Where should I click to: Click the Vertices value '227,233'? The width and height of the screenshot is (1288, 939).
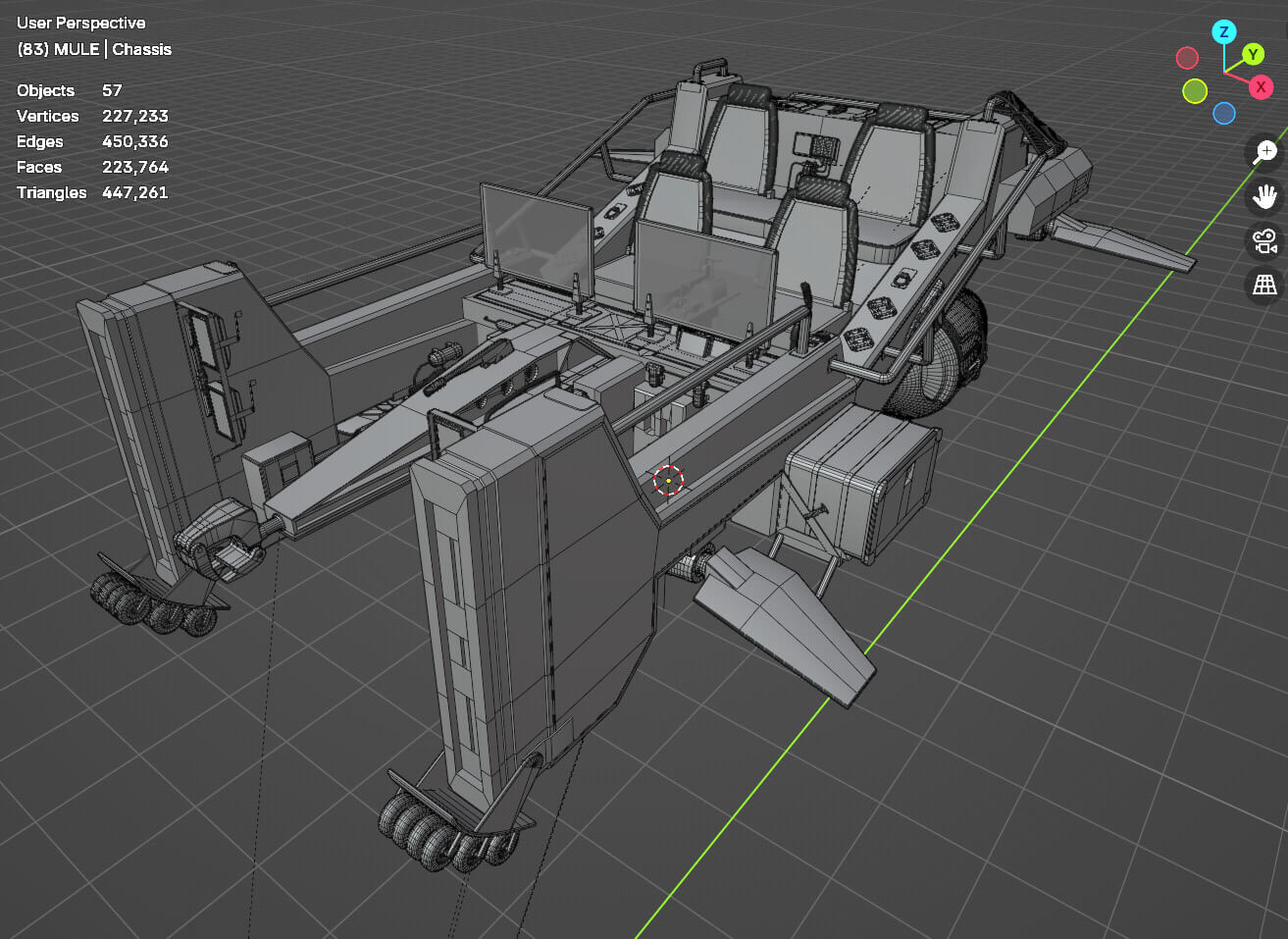coord(135,116)
